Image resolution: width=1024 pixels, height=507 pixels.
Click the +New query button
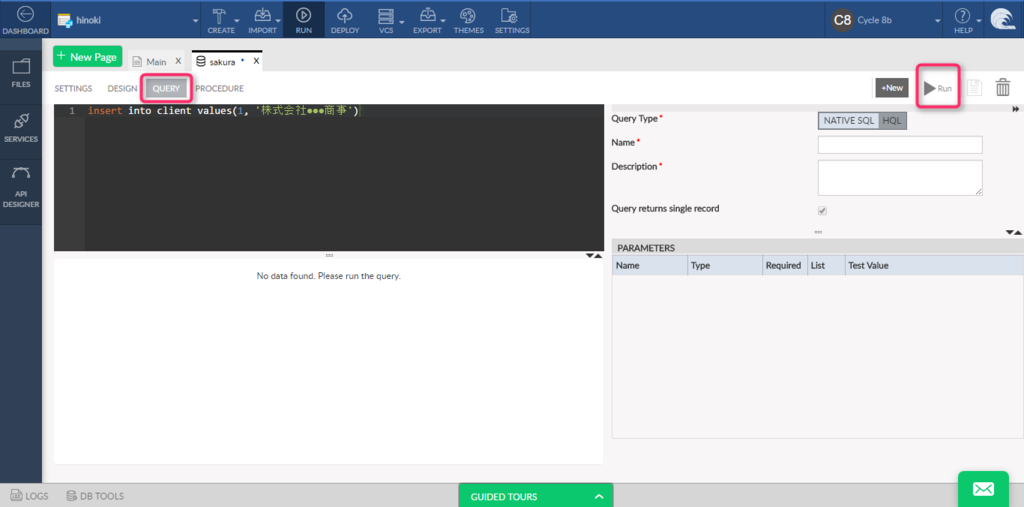tap(891, 88)
